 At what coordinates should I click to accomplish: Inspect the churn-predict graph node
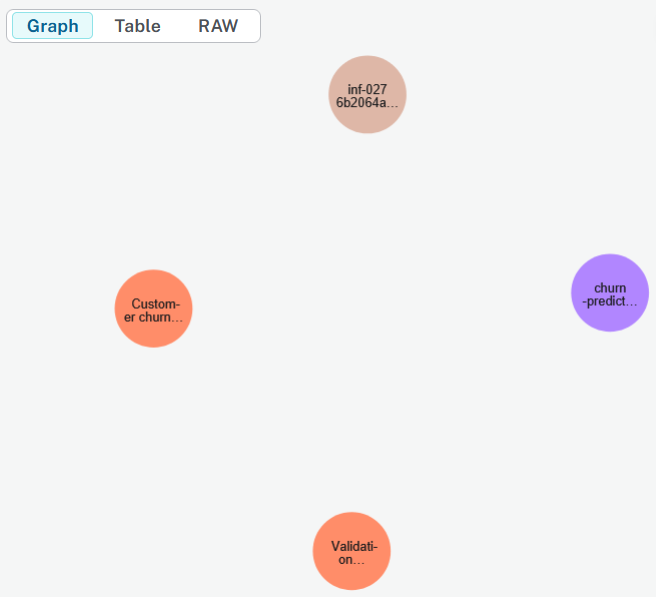click(609, 293)
